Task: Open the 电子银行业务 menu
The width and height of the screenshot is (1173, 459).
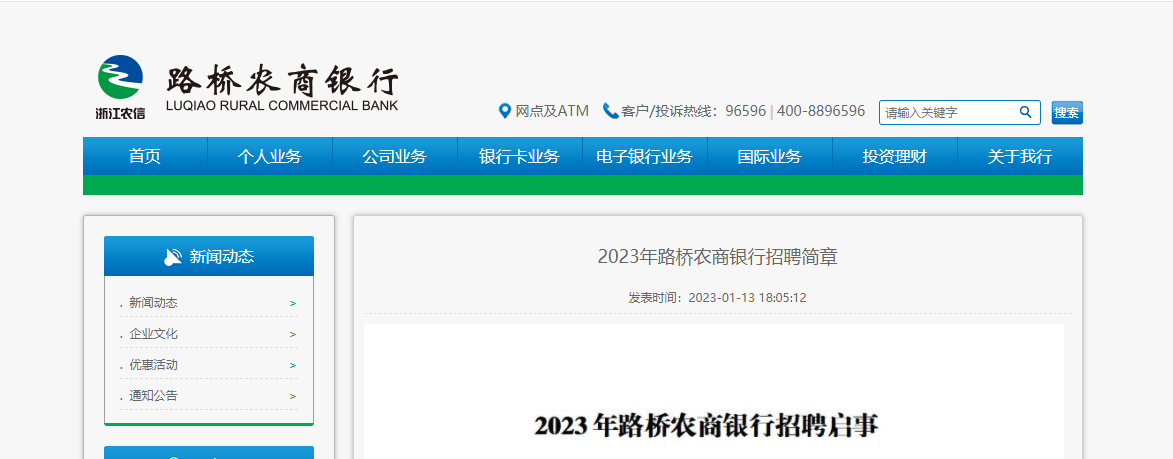Action: coord(644,156)
